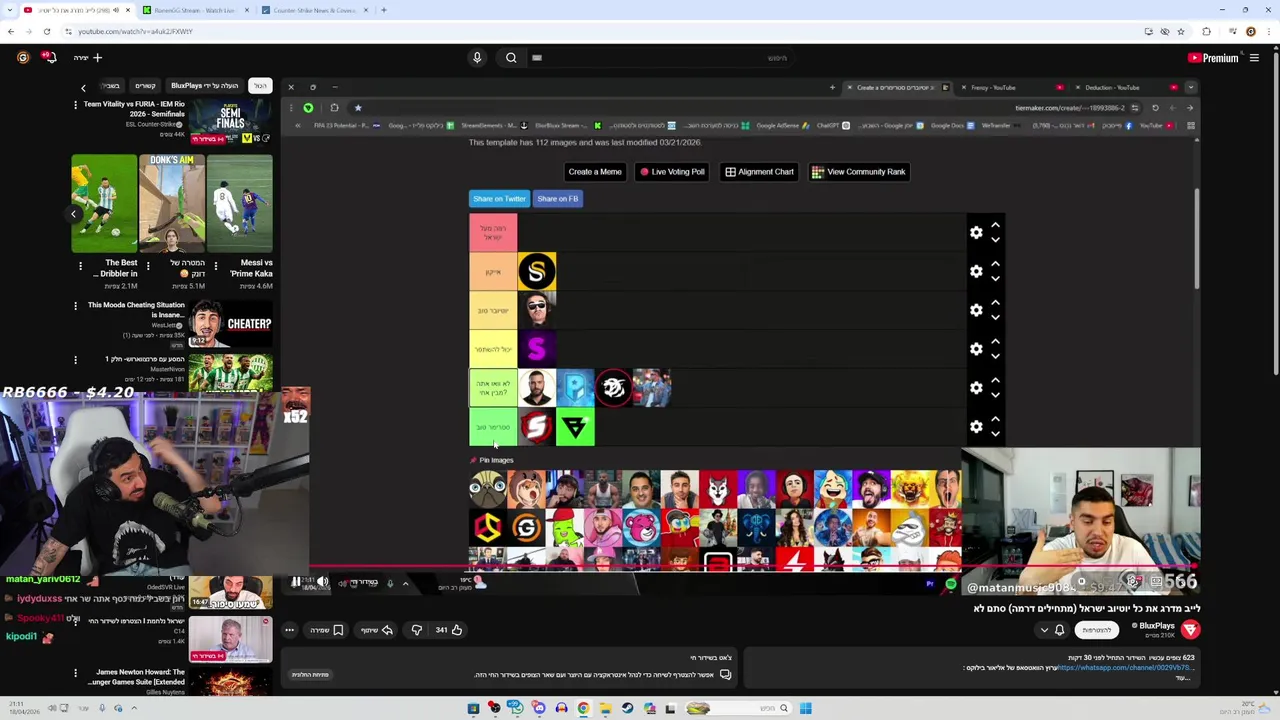
Task: Click 'Share on FB' button
Action: 557,199
